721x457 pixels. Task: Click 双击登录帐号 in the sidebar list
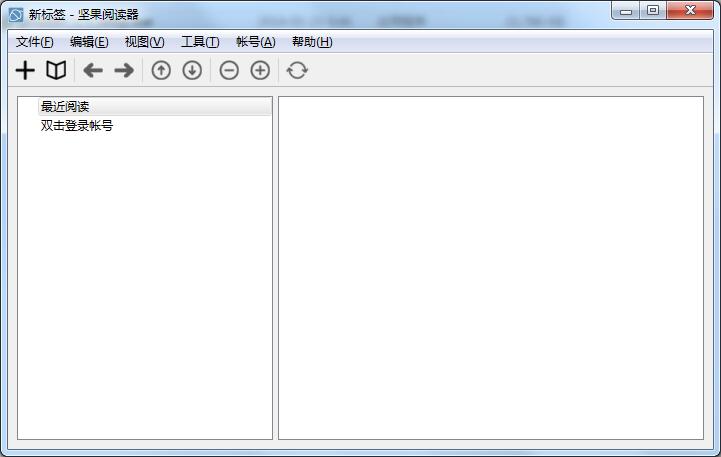tap(77, 126)
